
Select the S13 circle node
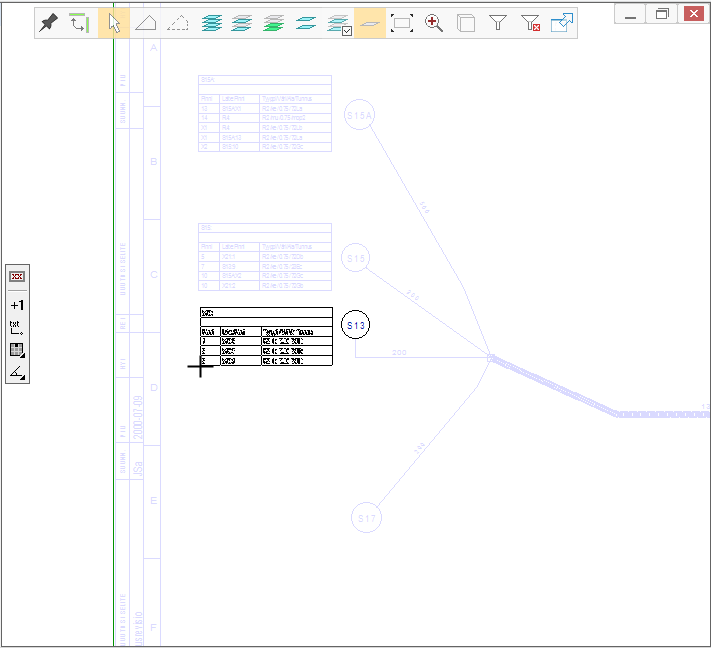point(356,325)
